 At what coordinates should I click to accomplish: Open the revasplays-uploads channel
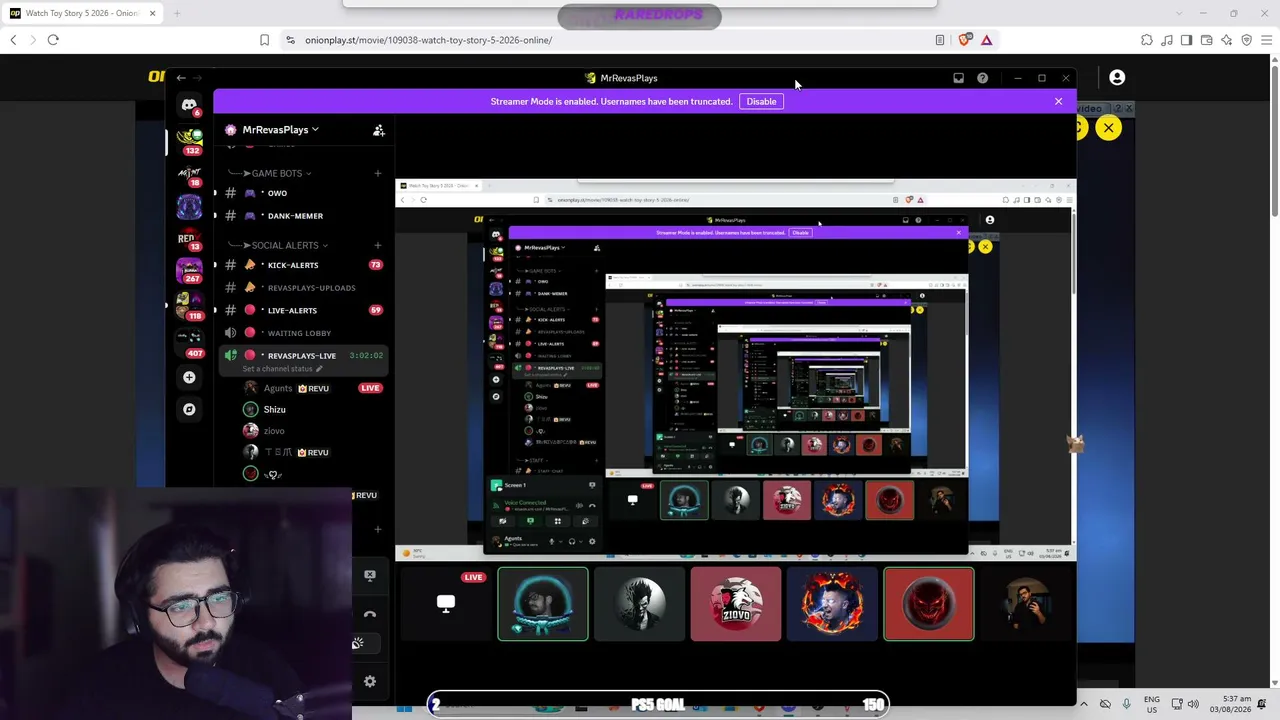coord(300,288)
